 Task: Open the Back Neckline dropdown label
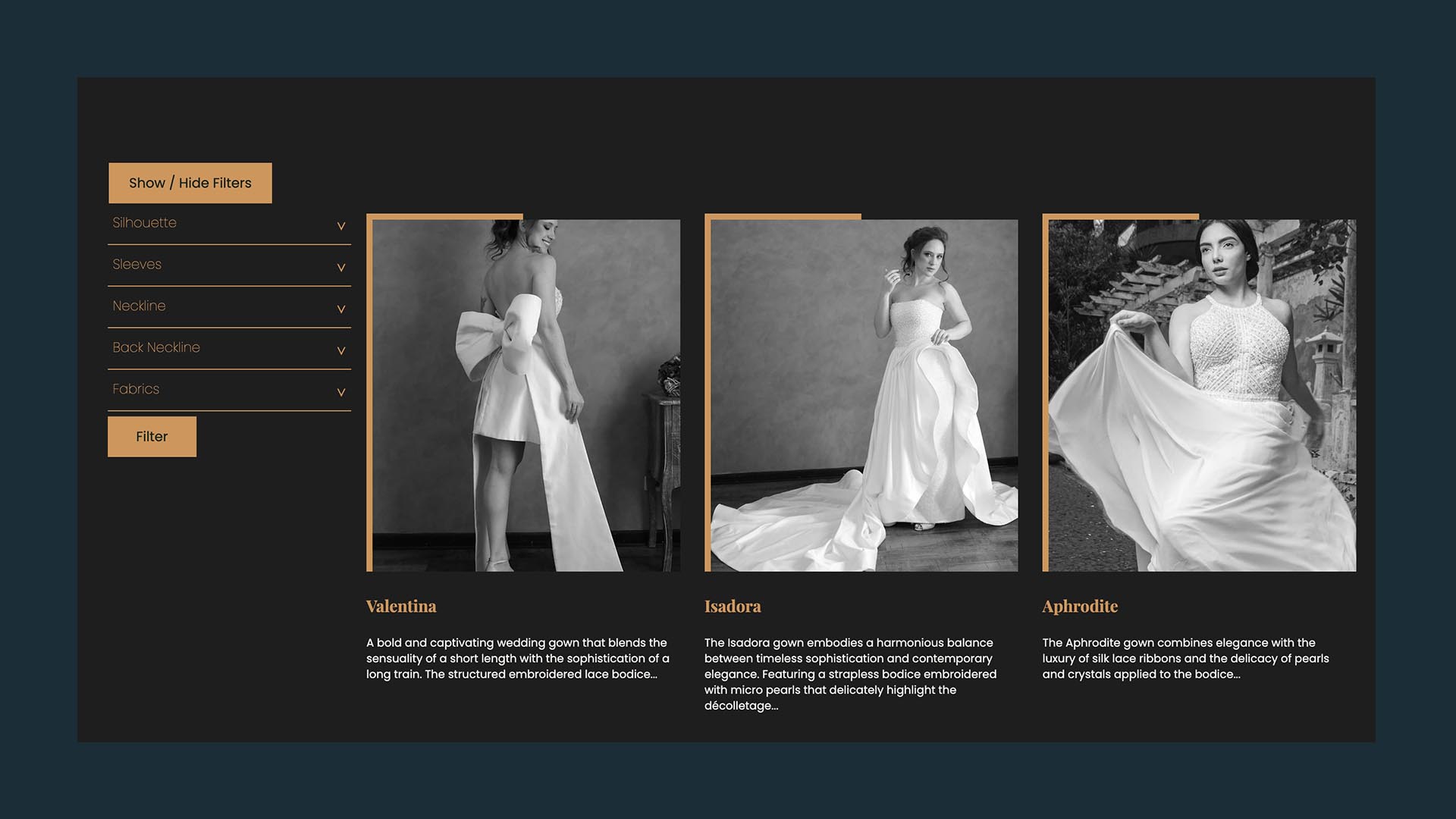click(x=156, y=347)
